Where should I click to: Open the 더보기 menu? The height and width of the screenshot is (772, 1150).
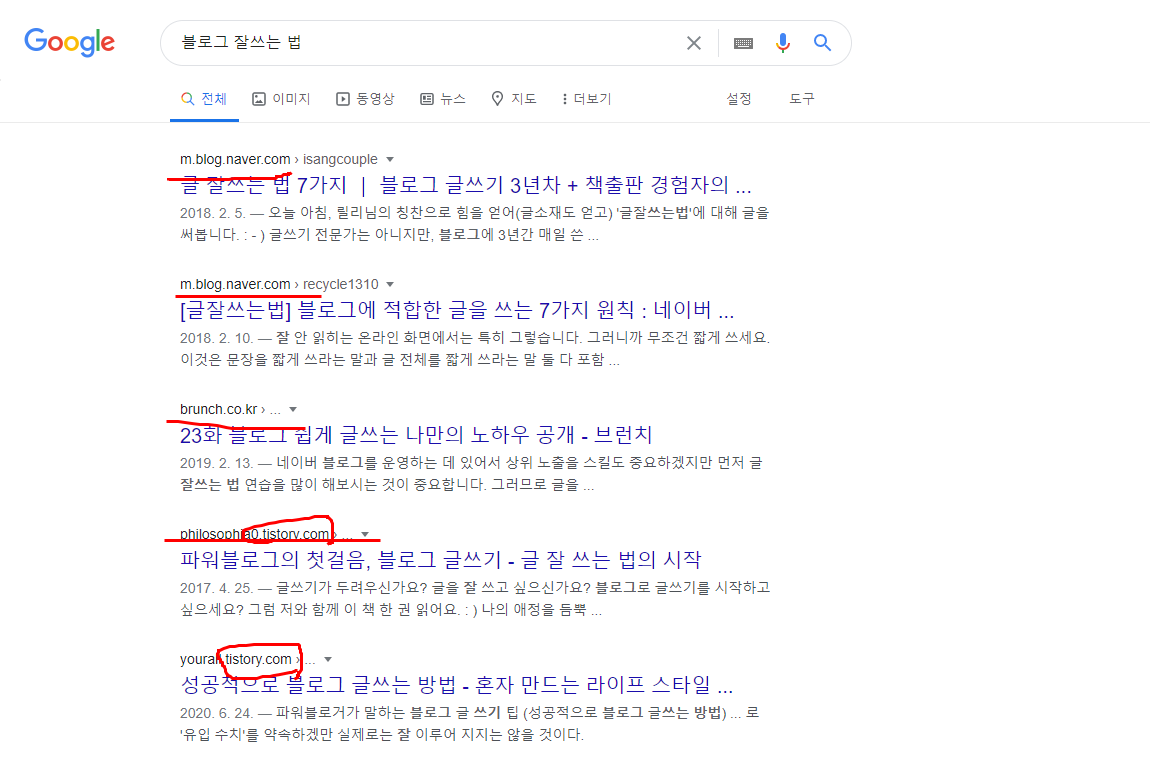(x=586, y=99)
